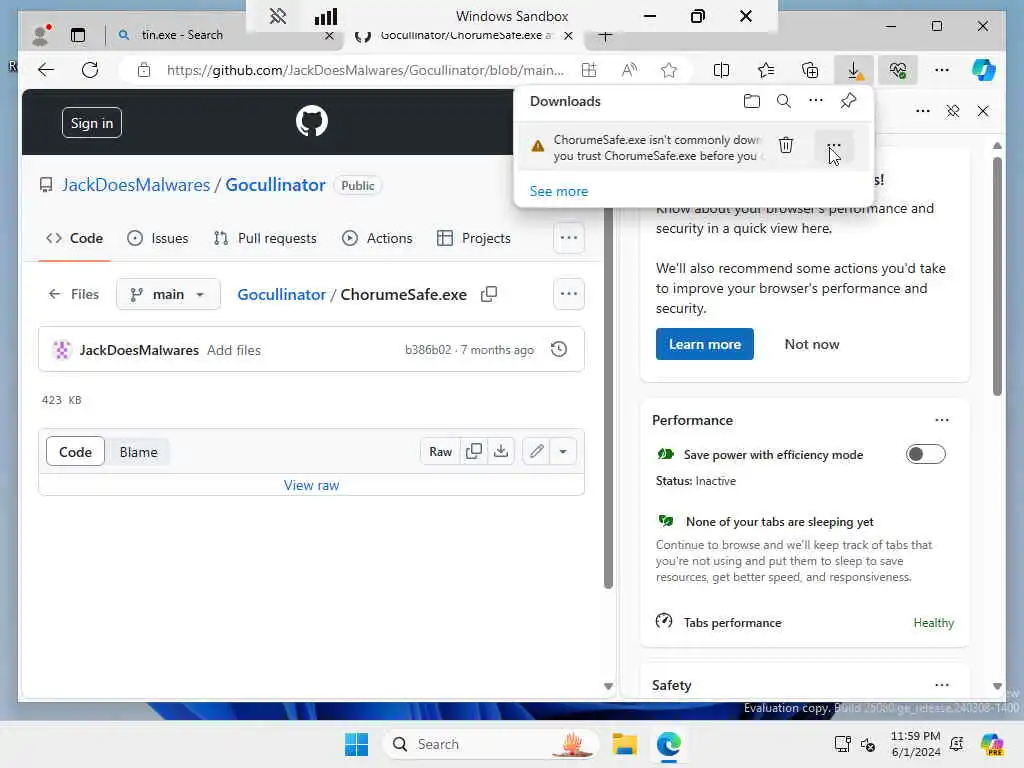Expand edit options dropdown arrow
This screenshot has height=768, width=1024.
click(563, 451)
